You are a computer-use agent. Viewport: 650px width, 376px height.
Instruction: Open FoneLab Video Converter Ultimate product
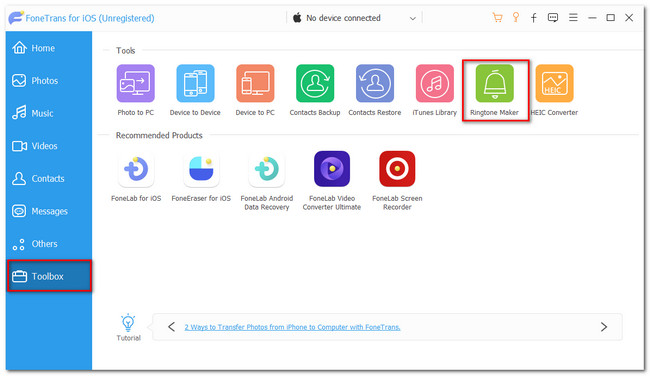click(332, 169)
